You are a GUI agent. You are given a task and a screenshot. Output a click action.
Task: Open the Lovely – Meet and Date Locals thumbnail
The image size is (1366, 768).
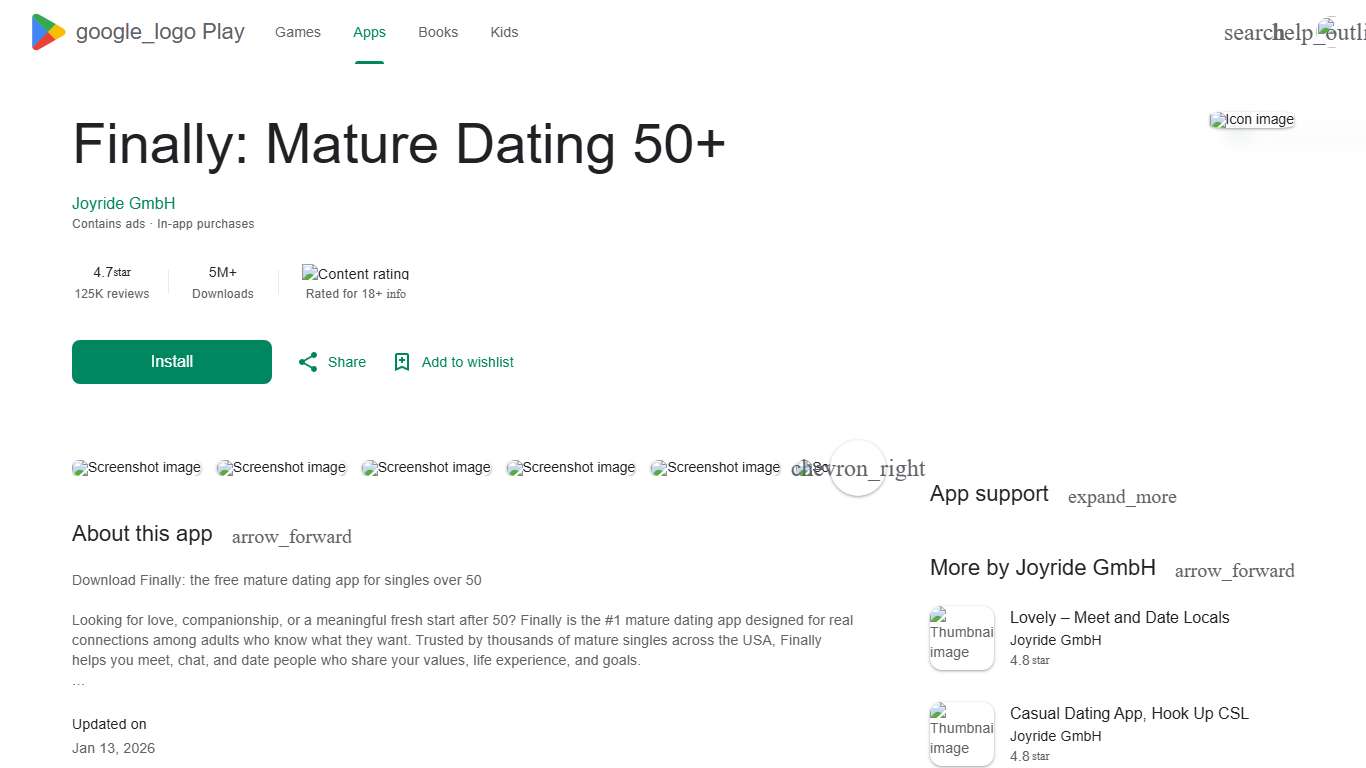(x=961, y=637)
